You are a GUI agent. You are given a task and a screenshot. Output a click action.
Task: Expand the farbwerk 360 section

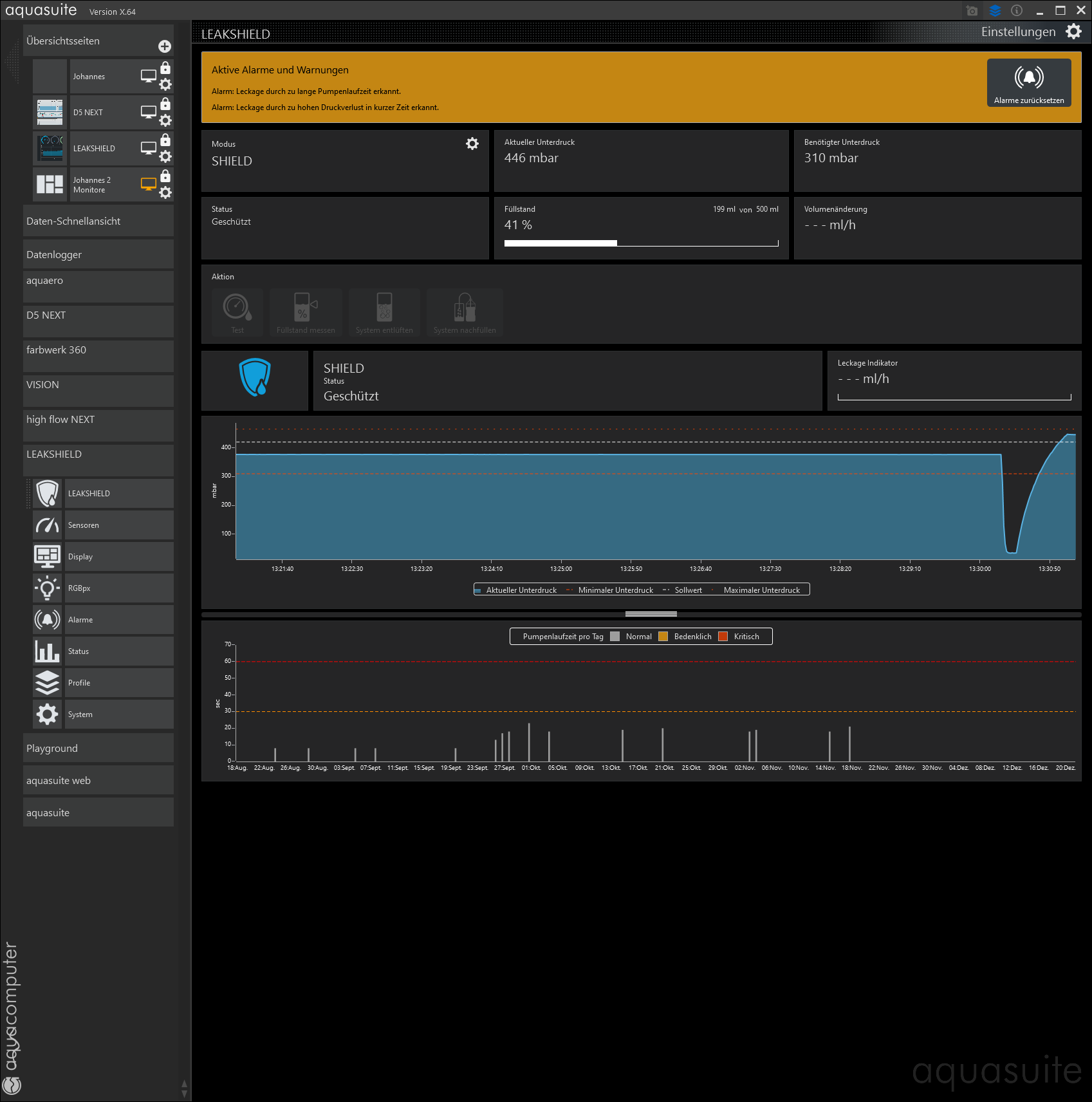98,350
